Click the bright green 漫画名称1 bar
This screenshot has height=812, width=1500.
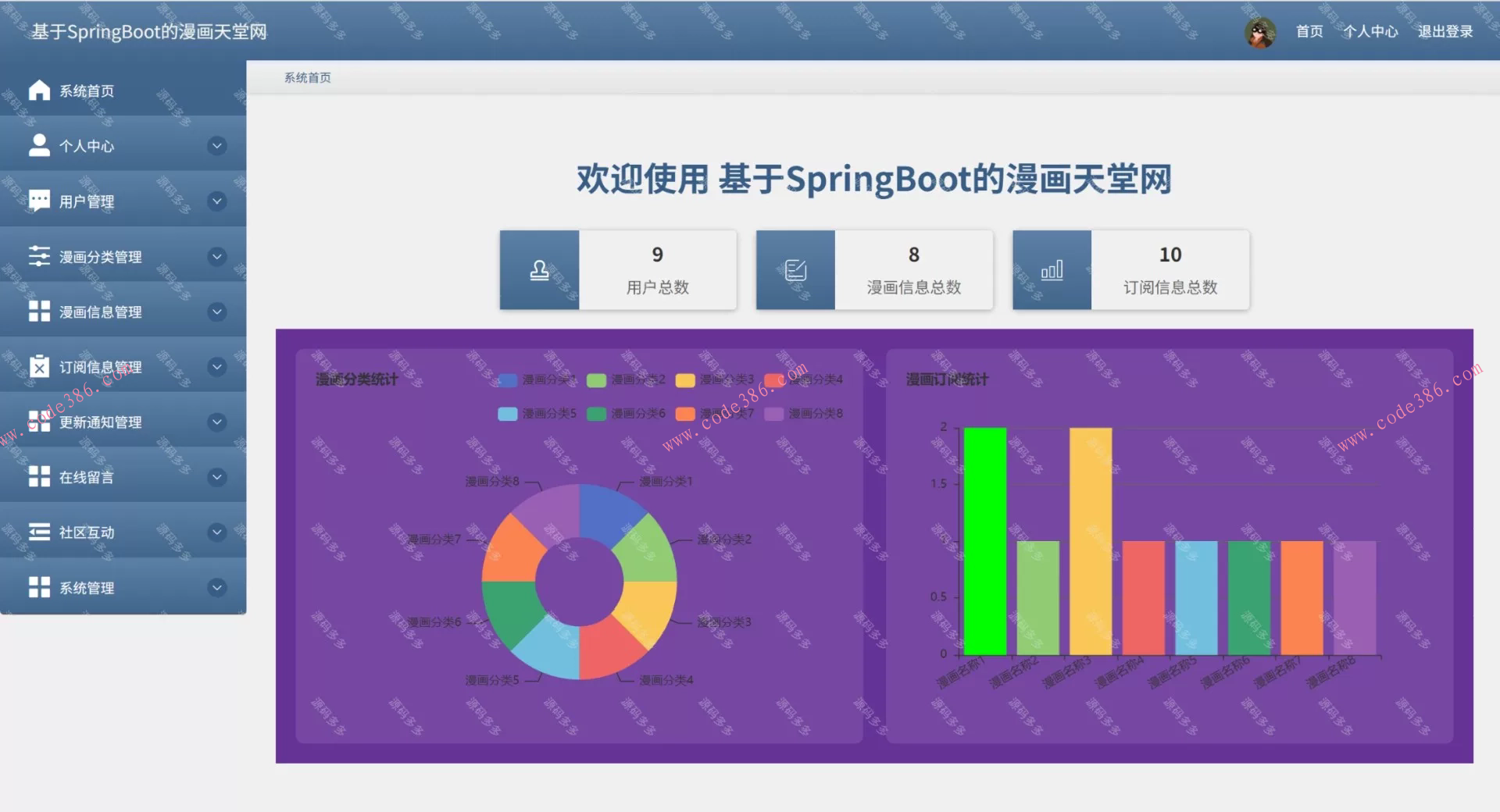984,541
